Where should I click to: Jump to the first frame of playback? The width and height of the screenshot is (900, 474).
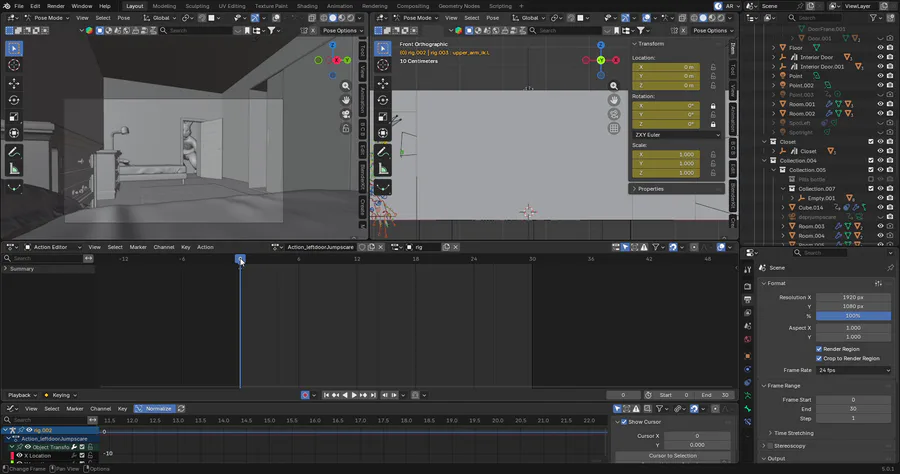tap(326, 395)
